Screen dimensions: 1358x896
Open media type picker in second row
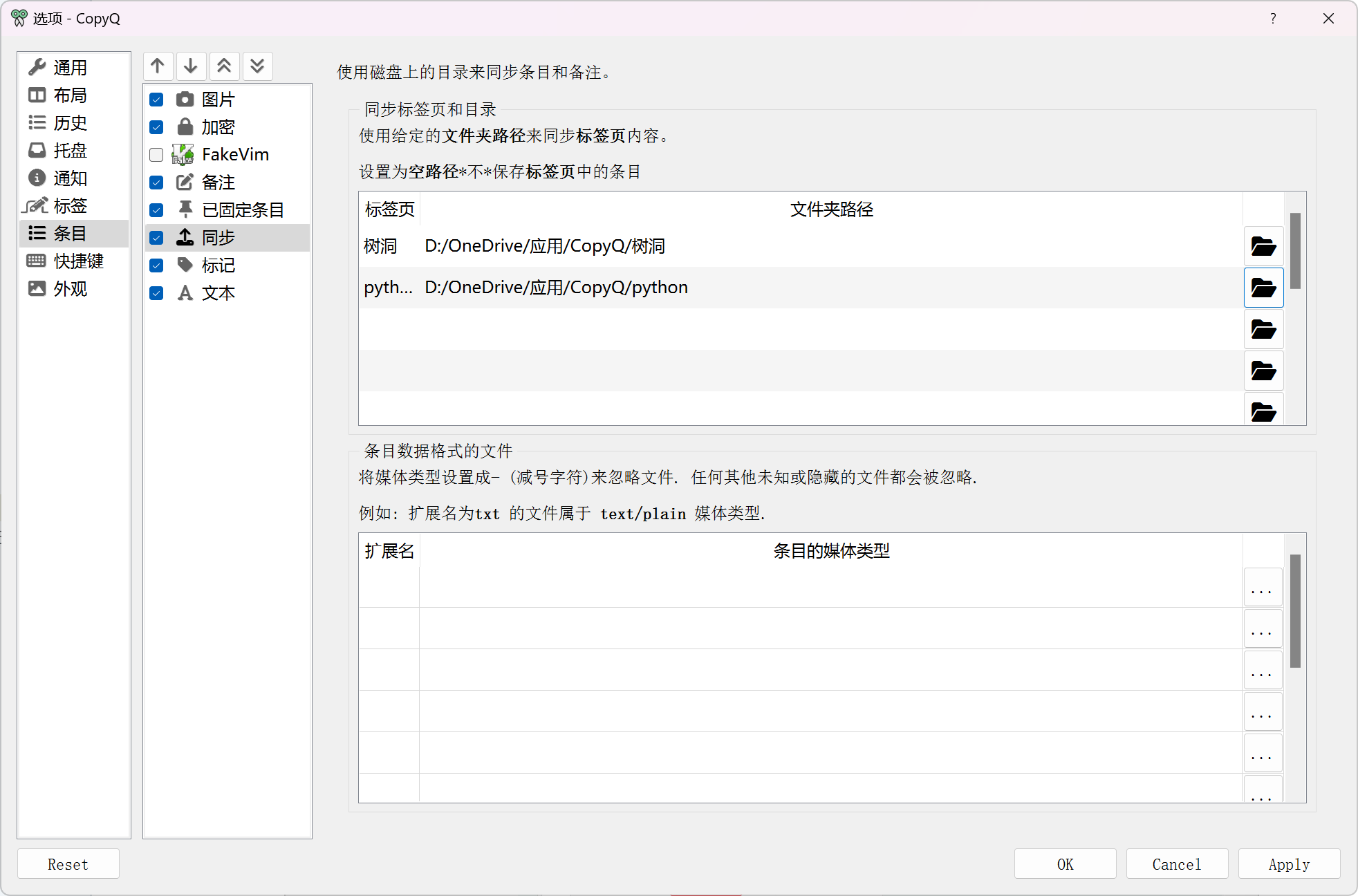tap(1262, 630)
